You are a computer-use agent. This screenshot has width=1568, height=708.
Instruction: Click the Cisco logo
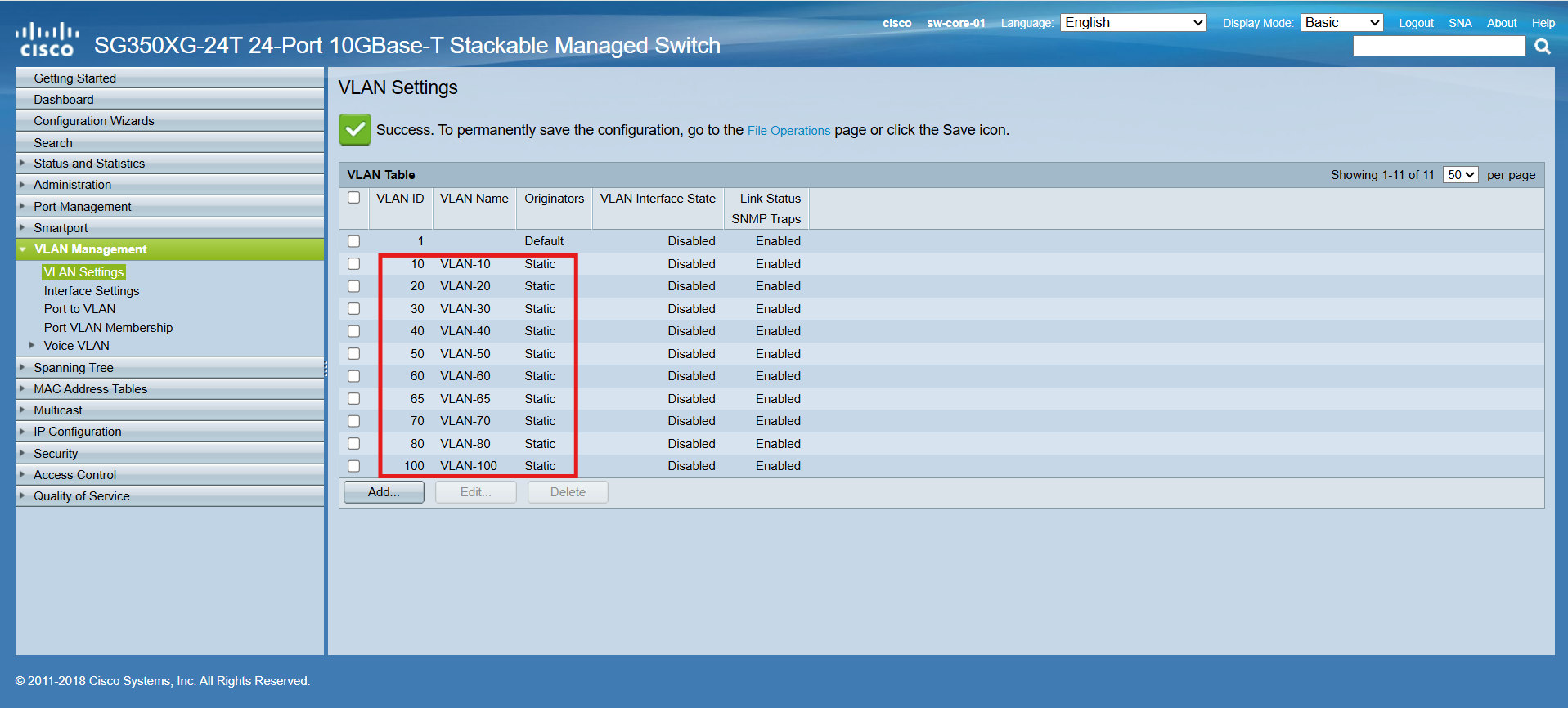pyautogui.click(x=47, y=40)
